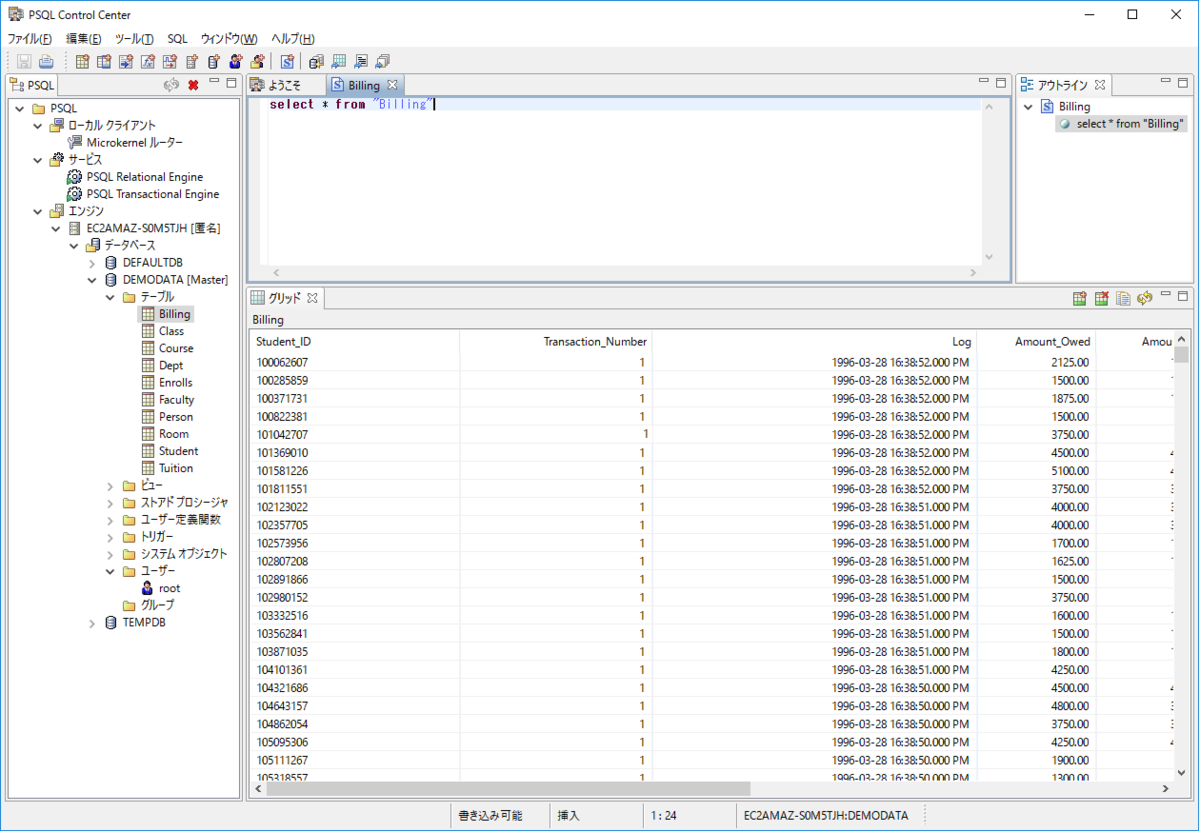
Task: Click the cell with Student_ID 100062607
Action: 354,362
